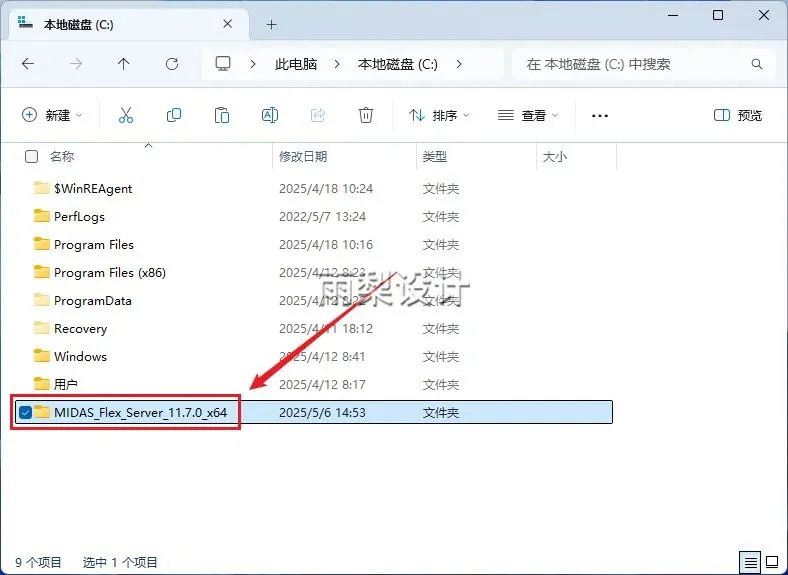This screenshot has height=575, width=788.
Task: Click the Delete trash can icon
Action: [366, 115]
